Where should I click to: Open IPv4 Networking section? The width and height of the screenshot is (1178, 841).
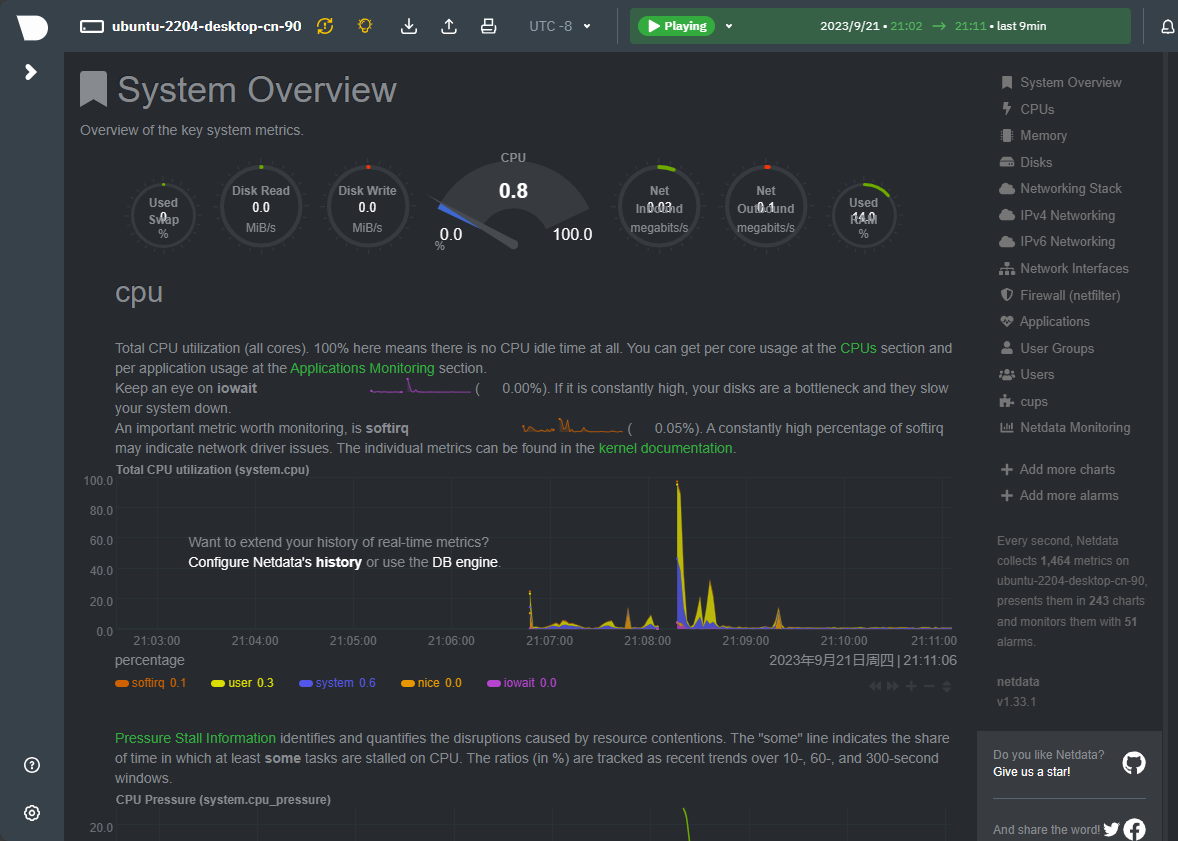point(1057,216)
